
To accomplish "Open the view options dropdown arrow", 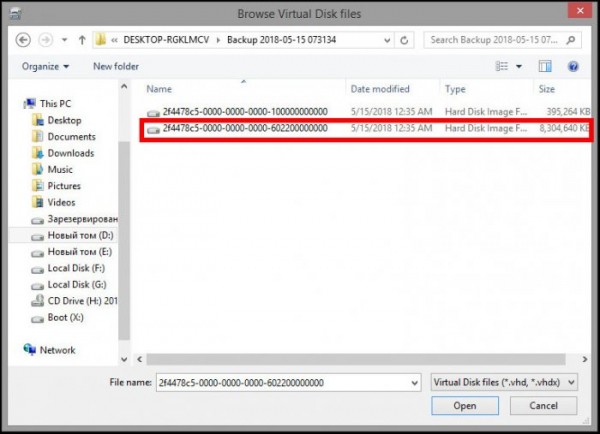I will pos(519,67).
